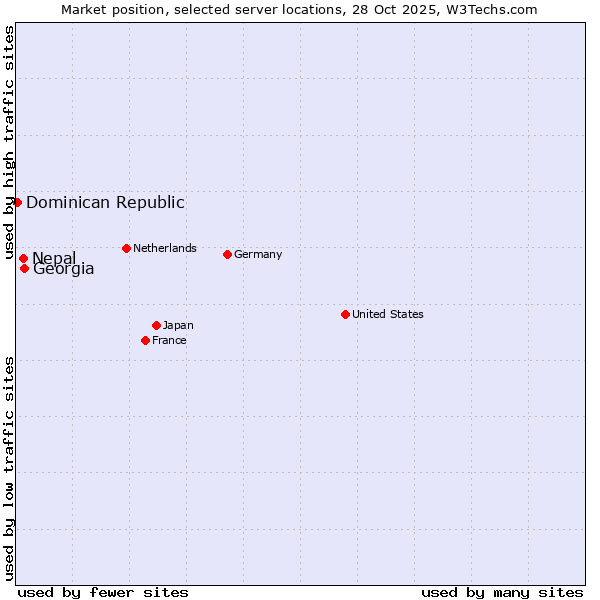
Task: Click the 'used by many sites' axis label
Action: (502, 592)
